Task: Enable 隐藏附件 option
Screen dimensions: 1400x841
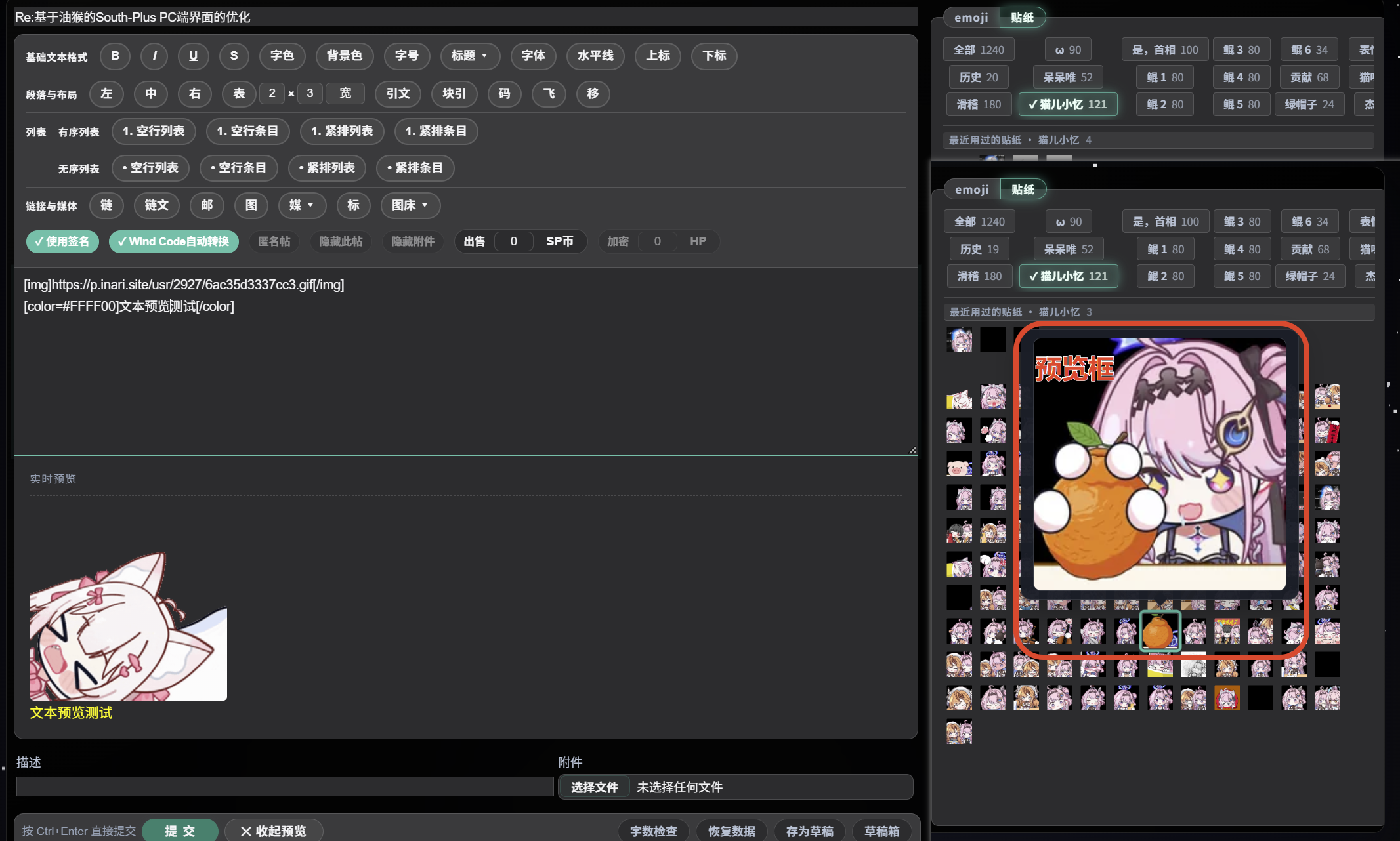Action: click(x=413, y=242)
